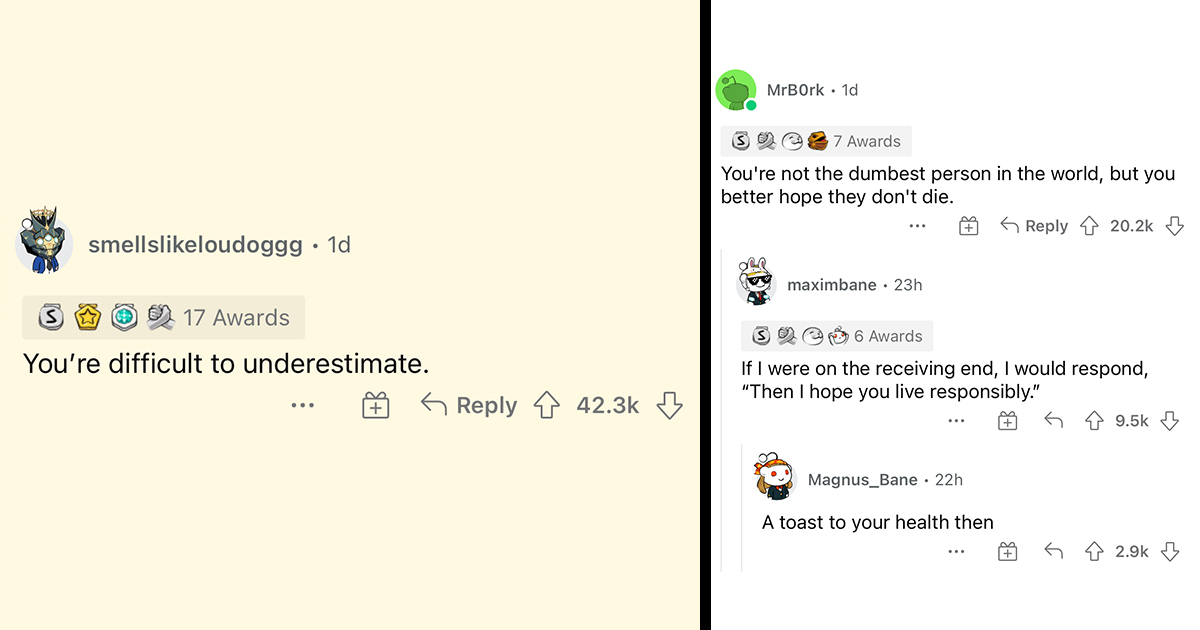This screenshot has height=630, width=1200.
Task: Open more options on maximbane's comment
Action: click(956, 421)
